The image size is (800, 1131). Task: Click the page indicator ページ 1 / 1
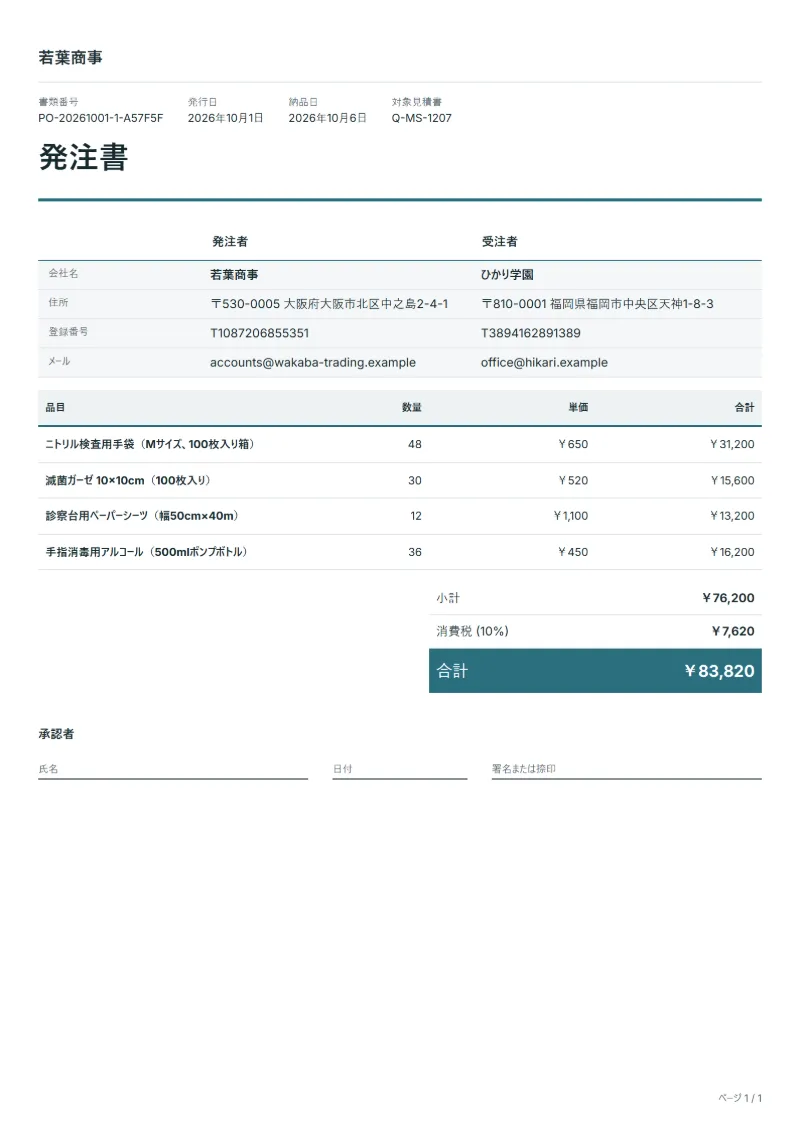click(739, 1098)
